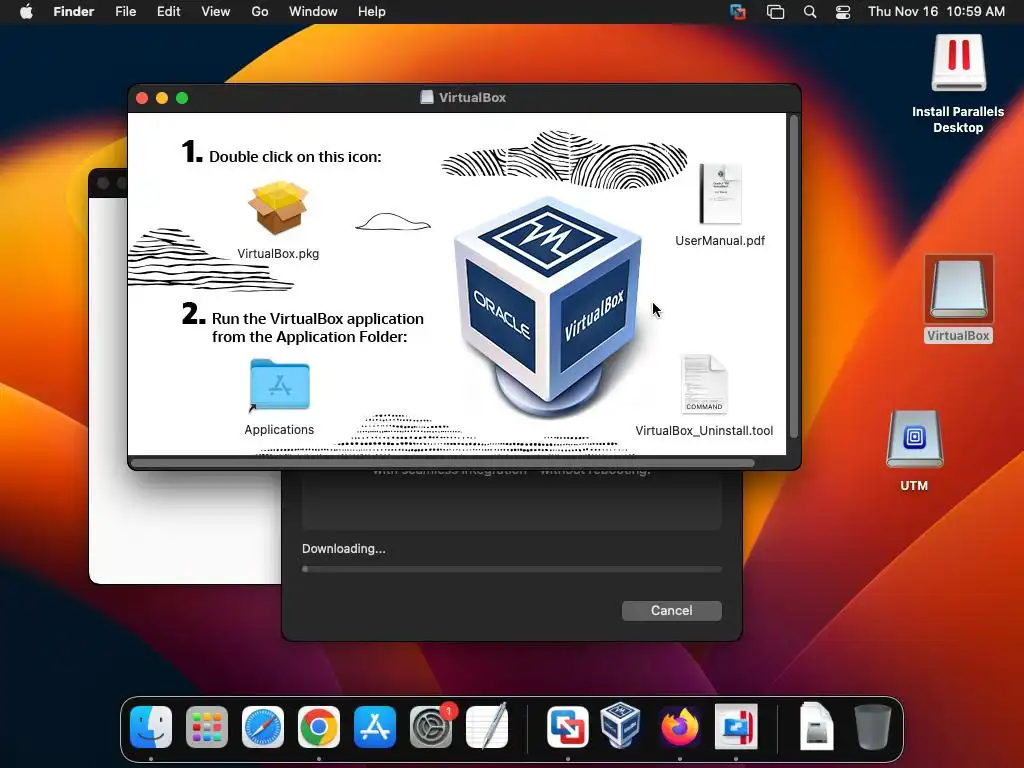Open the Finder menu

click(x=74, y=12)
